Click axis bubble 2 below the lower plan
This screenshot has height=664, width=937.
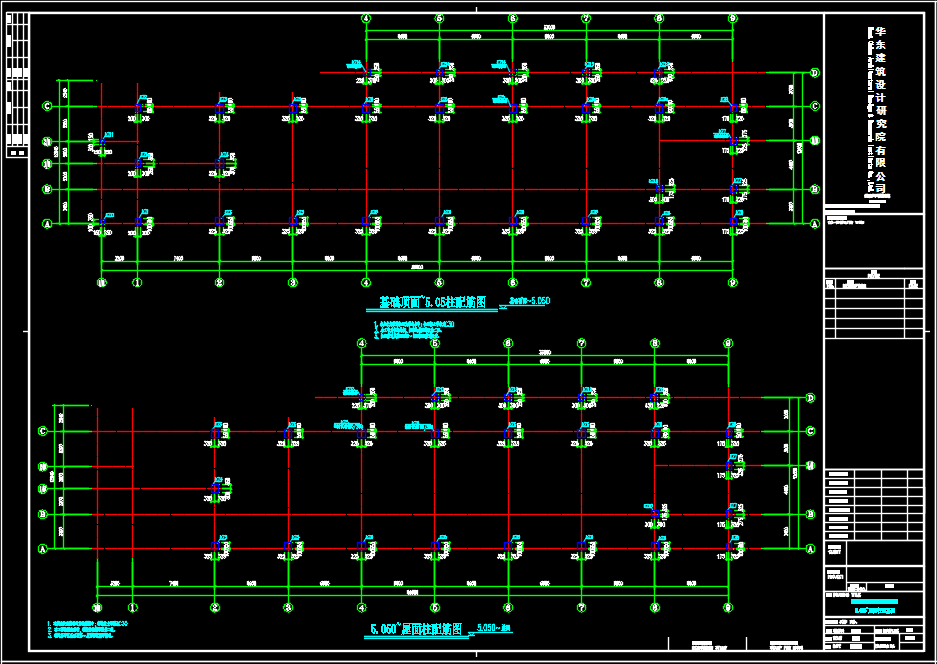coord(214,607)
